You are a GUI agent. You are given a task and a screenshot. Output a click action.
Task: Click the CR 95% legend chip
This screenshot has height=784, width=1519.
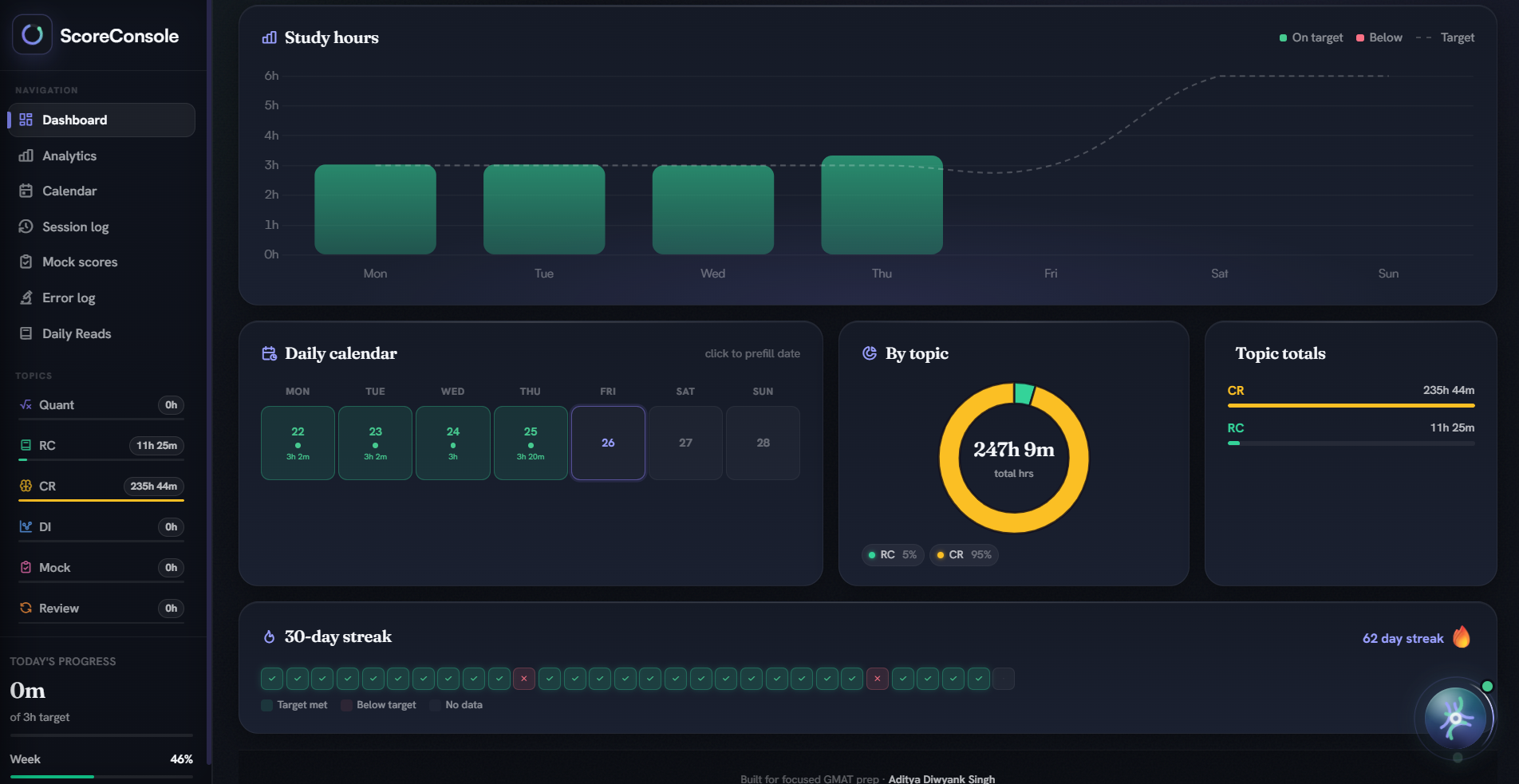(x=964, y=554)
